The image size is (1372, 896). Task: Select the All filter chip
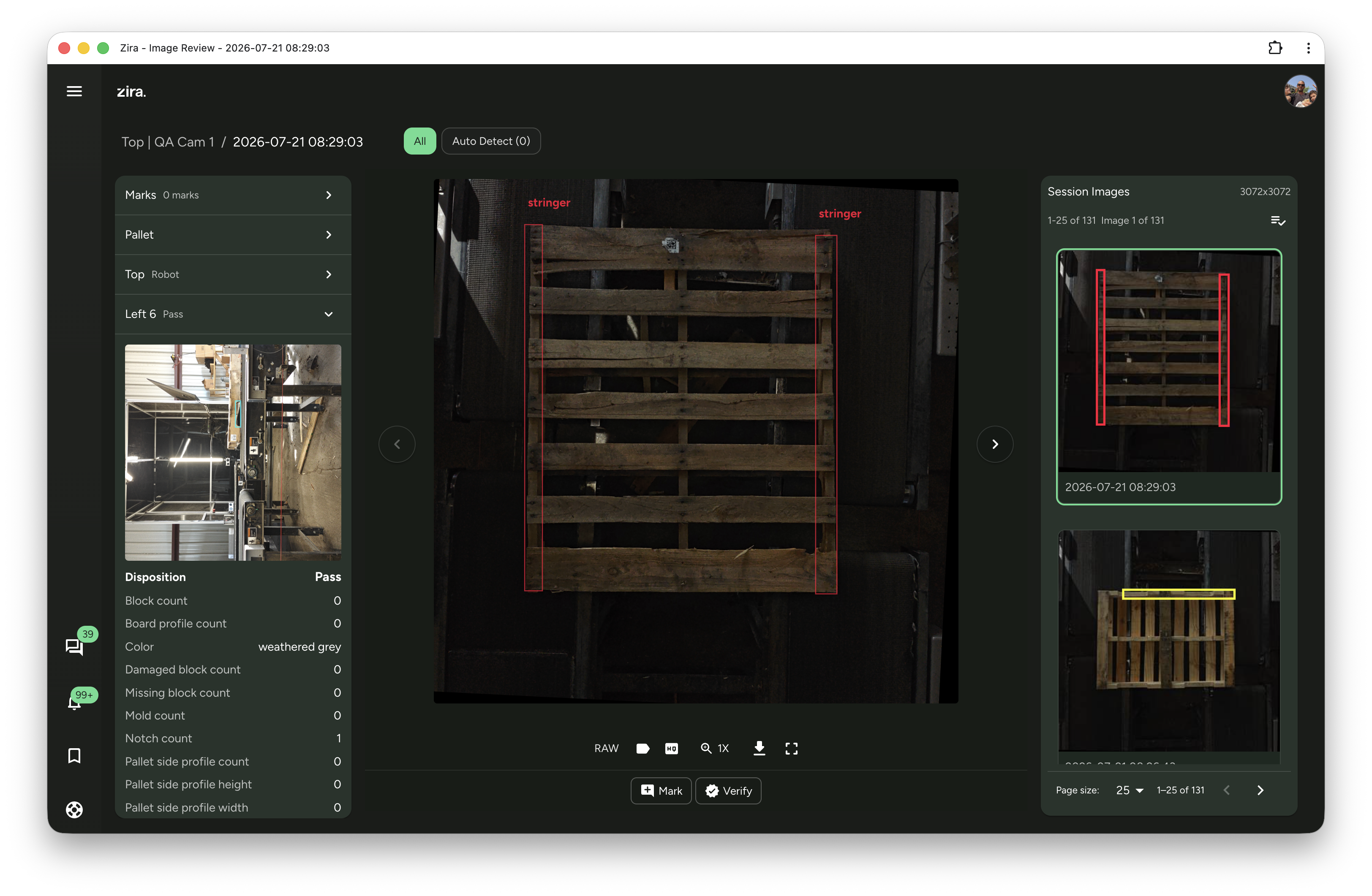[420, 141]
